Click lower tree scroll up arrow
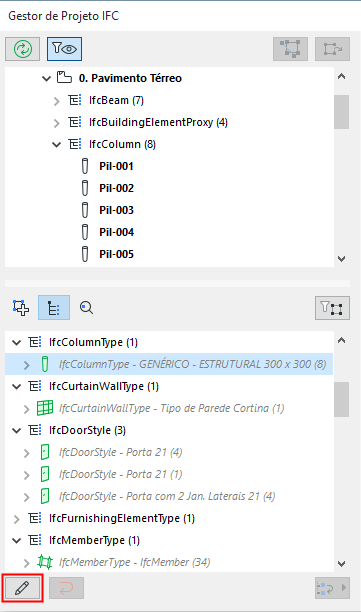 tap(341, 340)
